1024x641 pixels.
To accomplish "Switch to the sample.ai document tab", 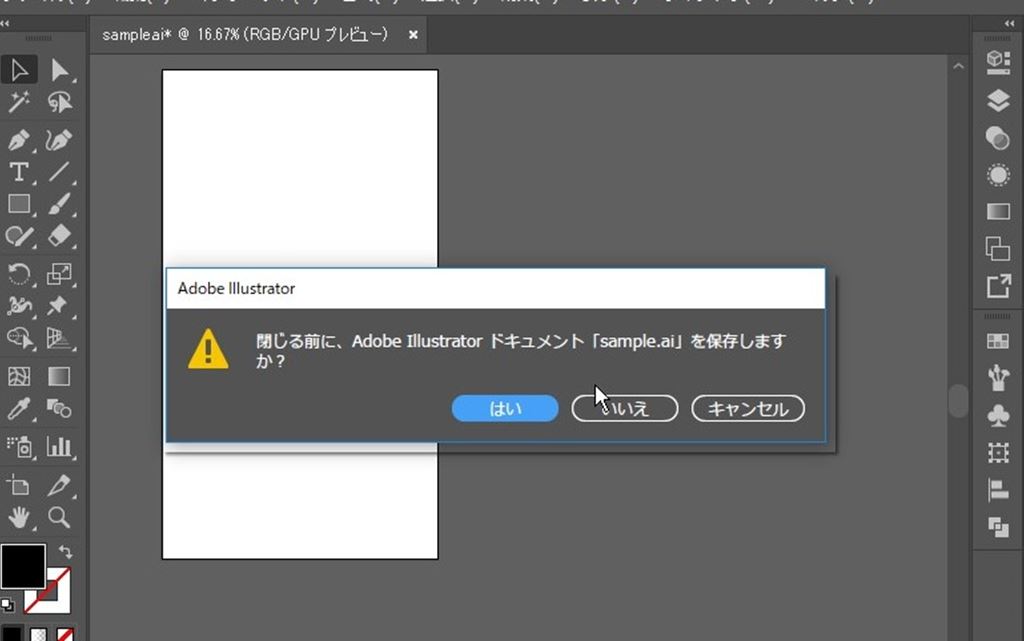I will coord(245,35).
